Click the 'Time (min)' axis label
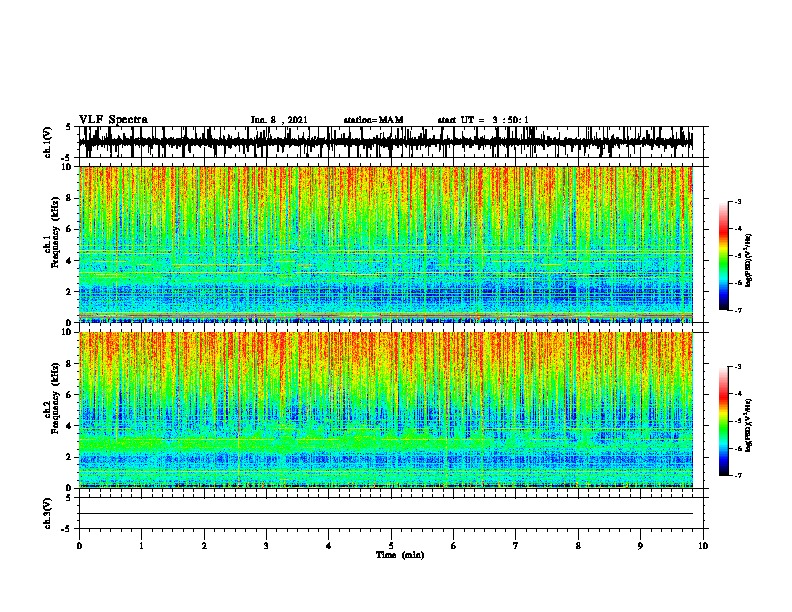792x612 pixels. (400, 555)
